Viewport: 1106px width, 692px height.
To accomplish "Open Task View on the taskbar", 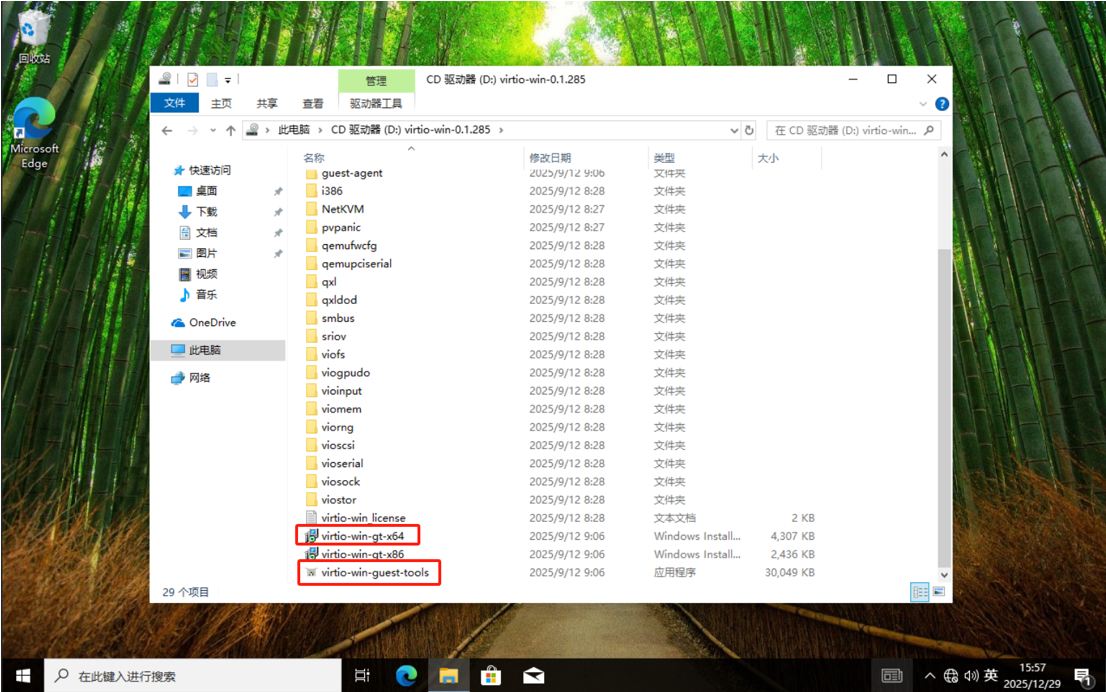I will pos(363,676).
